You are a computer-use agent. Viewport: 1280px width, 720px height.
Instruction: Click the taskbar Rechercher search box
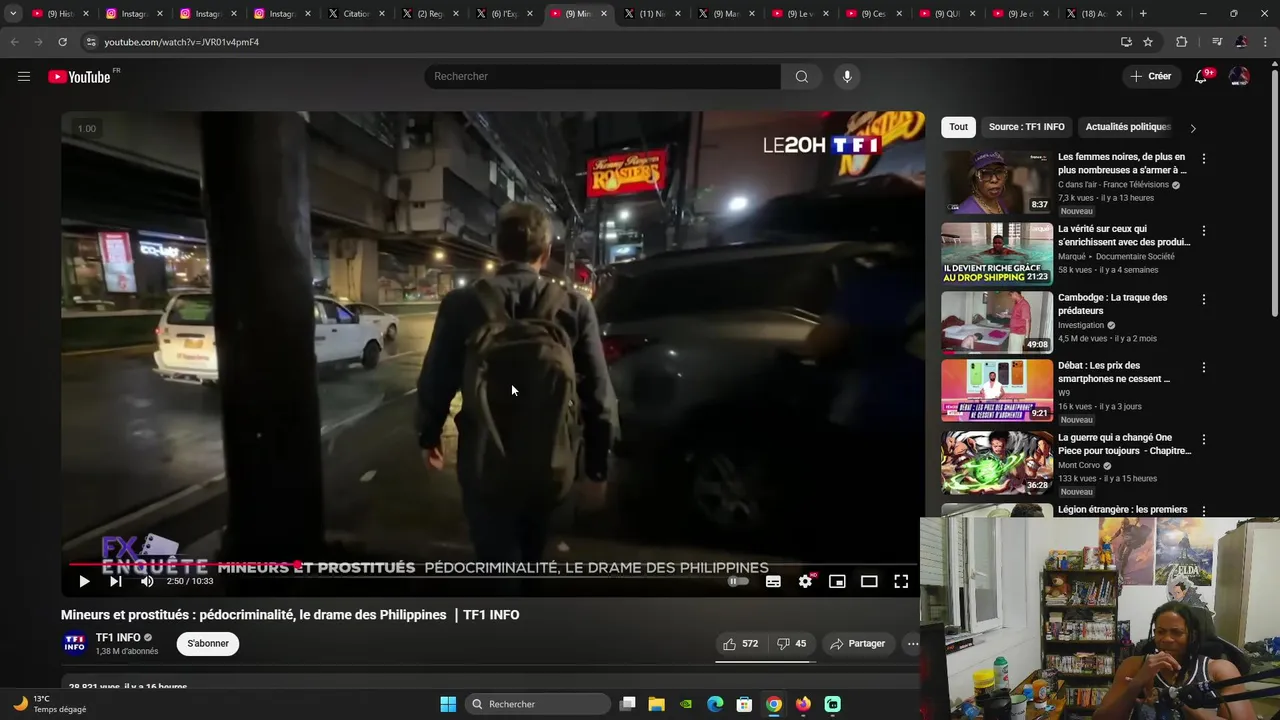point(538,704)
